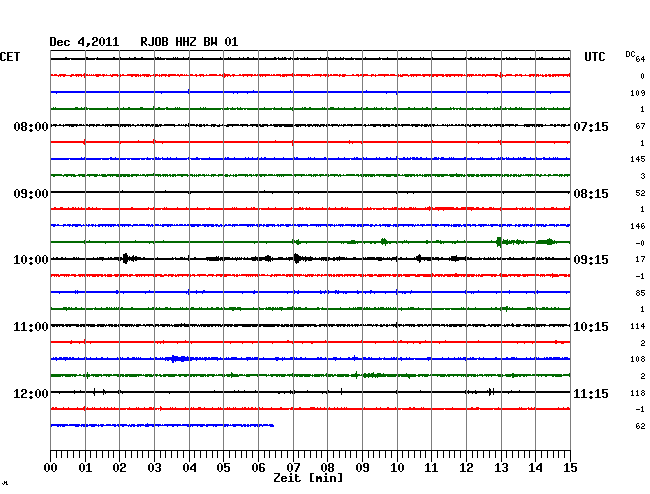Image resolution: width=650 pixels, height=494 pixels.
Task: Click the DC value "114"
Action: point(638,326)
